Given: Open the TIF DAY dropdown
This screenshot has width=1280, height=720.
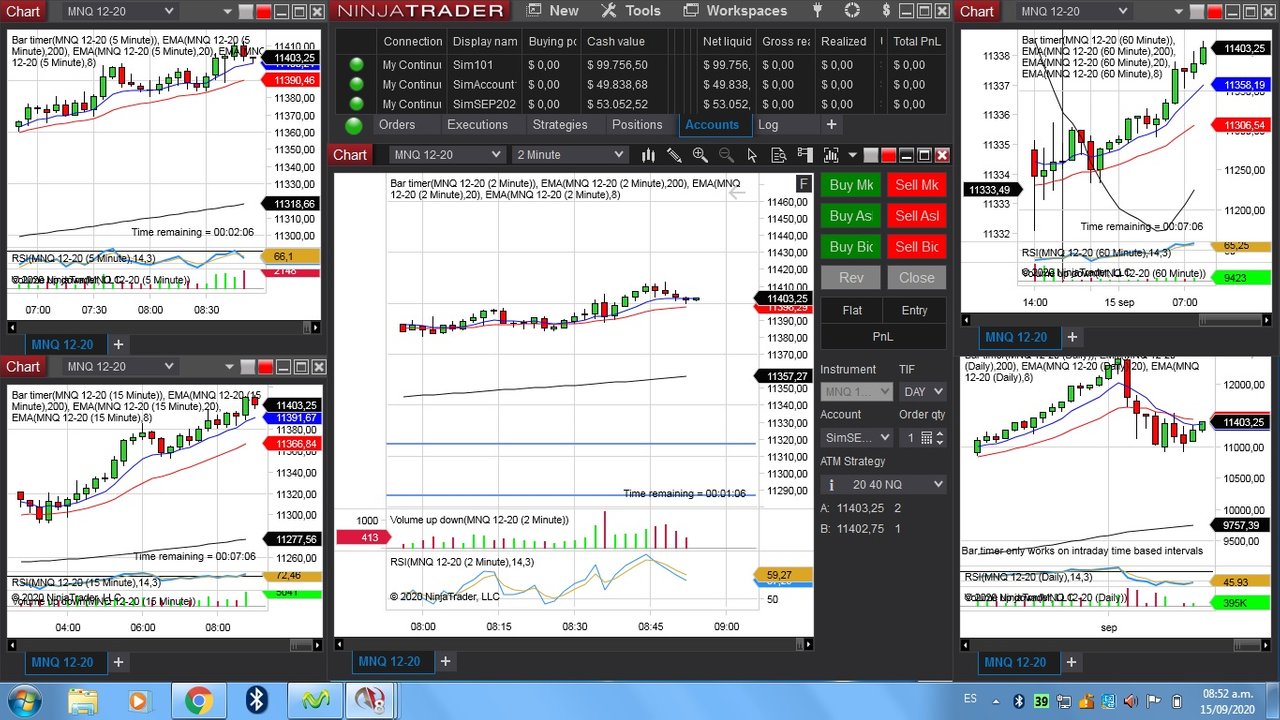Looking at the screenshot, I should click(x=922, y=391).
